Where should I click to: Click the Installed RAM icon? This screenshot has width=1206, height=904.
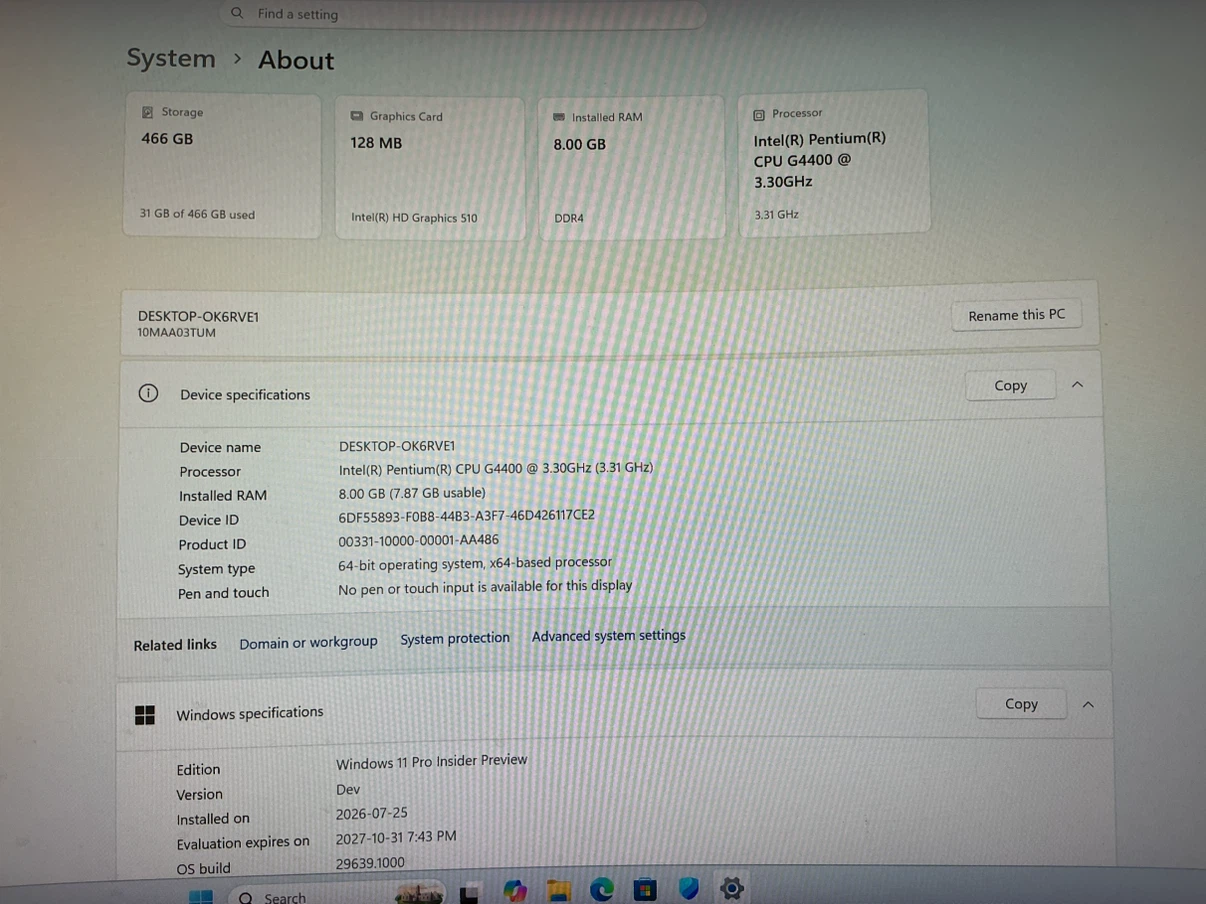pyautogui.click(x=559, y=117)
